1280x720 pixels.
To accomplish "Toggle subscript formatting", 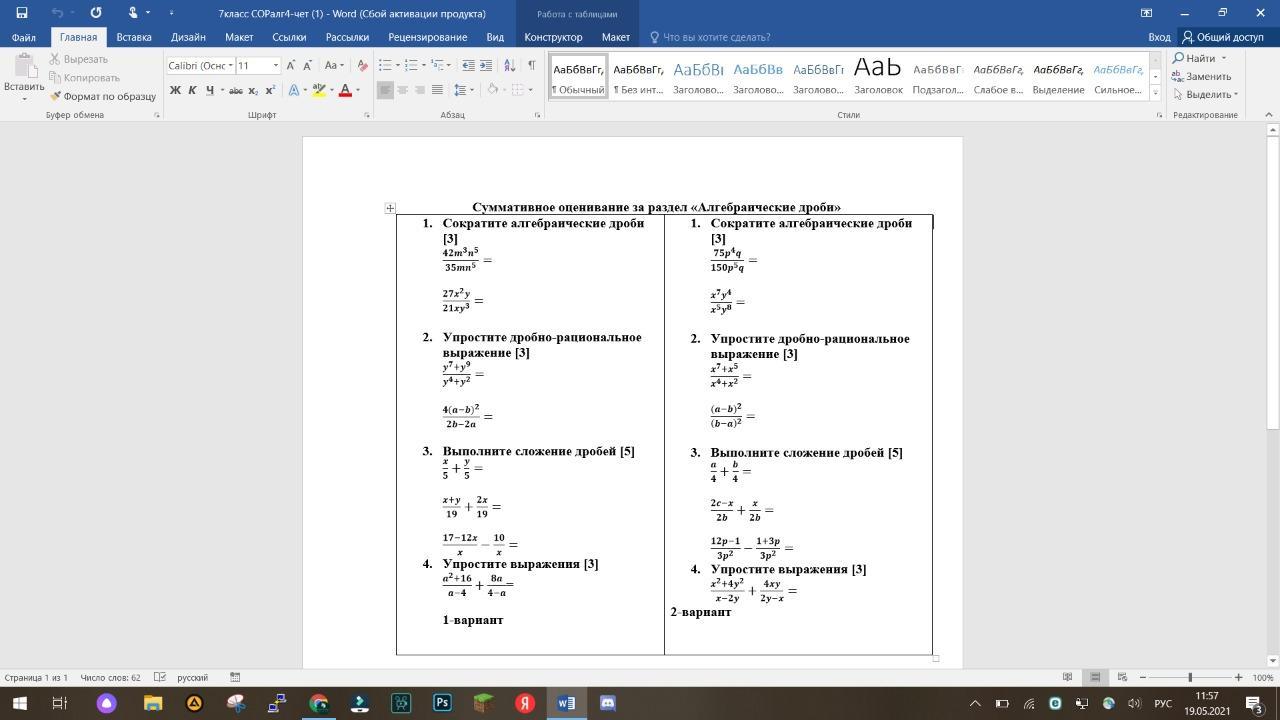I will [253, 90].
